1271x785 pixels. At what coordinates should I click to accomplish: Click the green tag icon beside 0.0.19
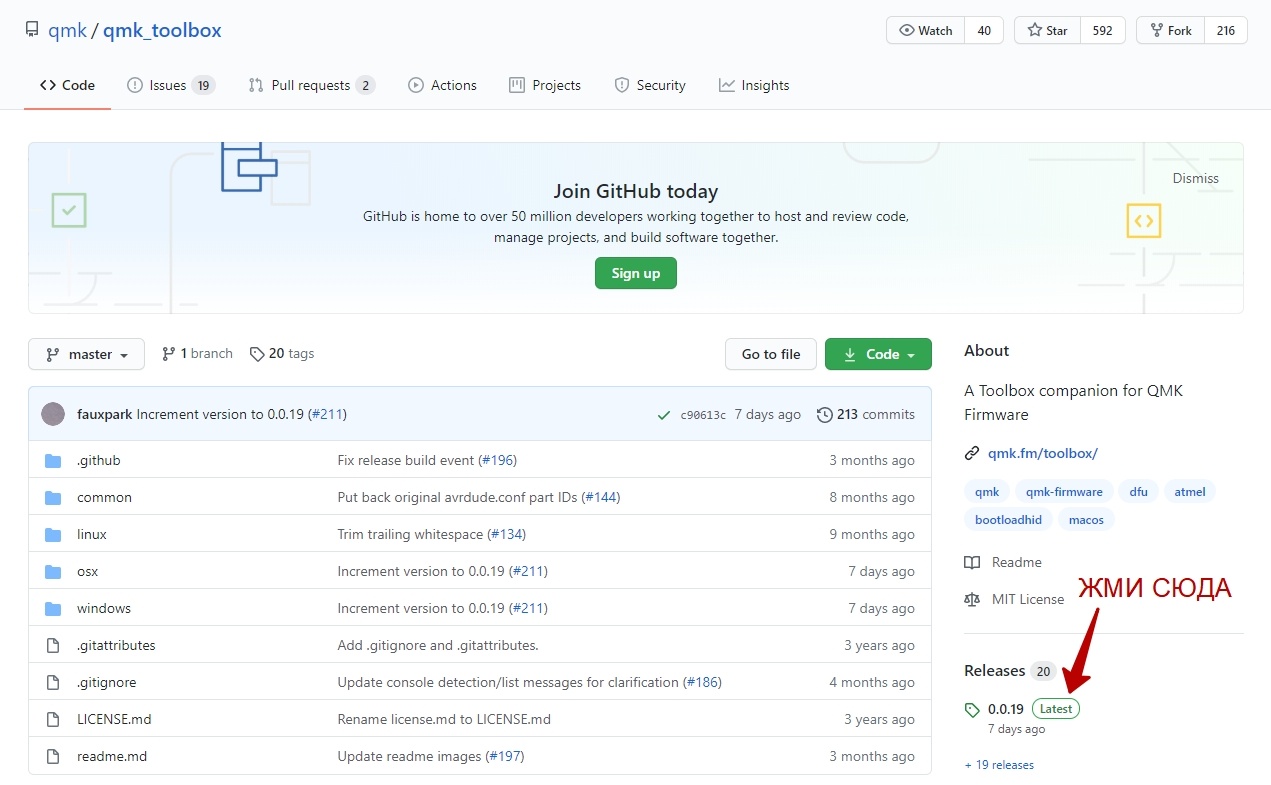coord(972,710)
